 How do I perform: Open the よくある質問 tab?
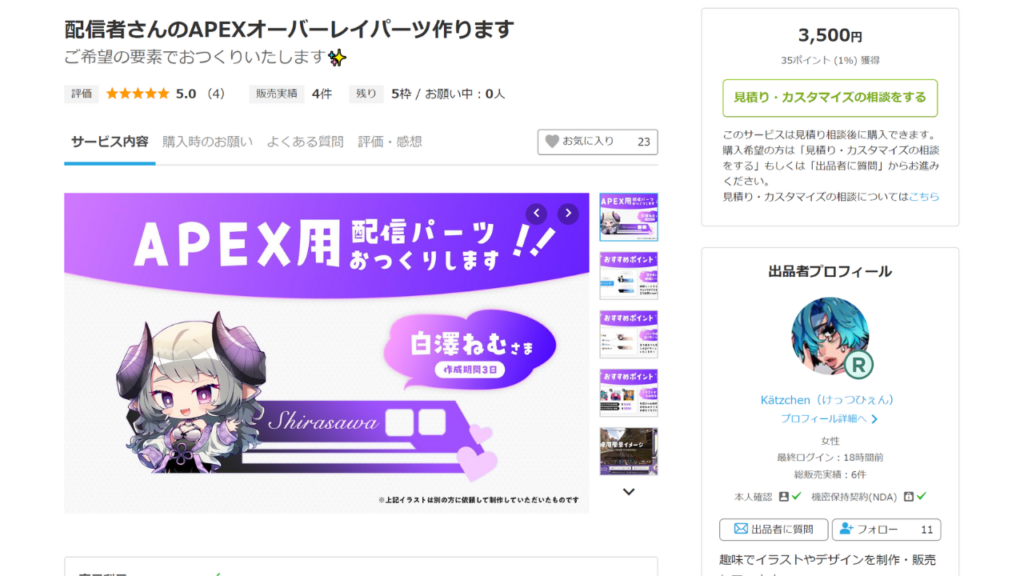coord(305,142)
